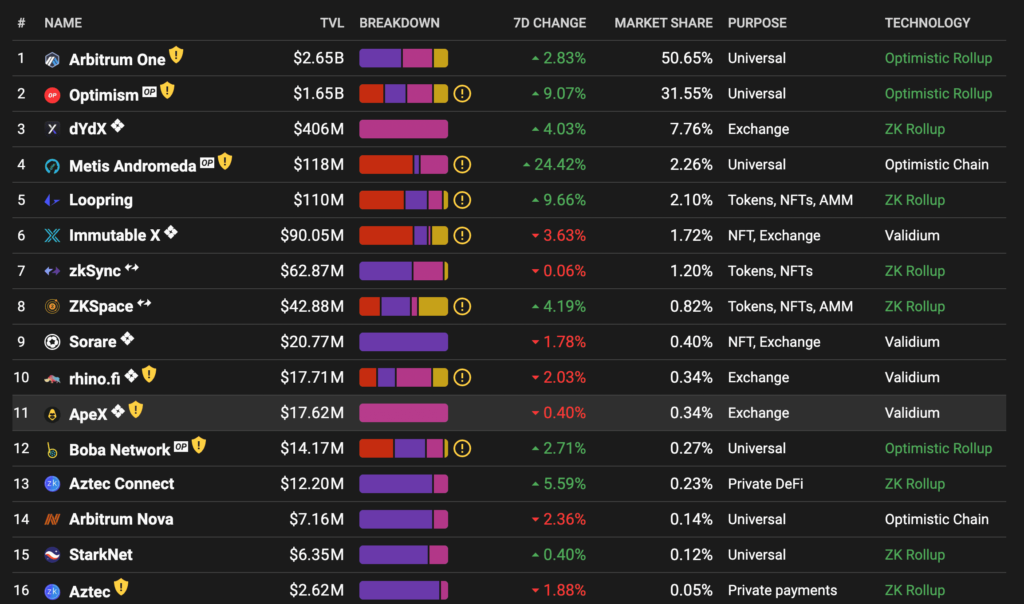Click the arrows badge next to ZKSpace
The height and width of the screenshot is (604, 1024).
tap(144, 303)
